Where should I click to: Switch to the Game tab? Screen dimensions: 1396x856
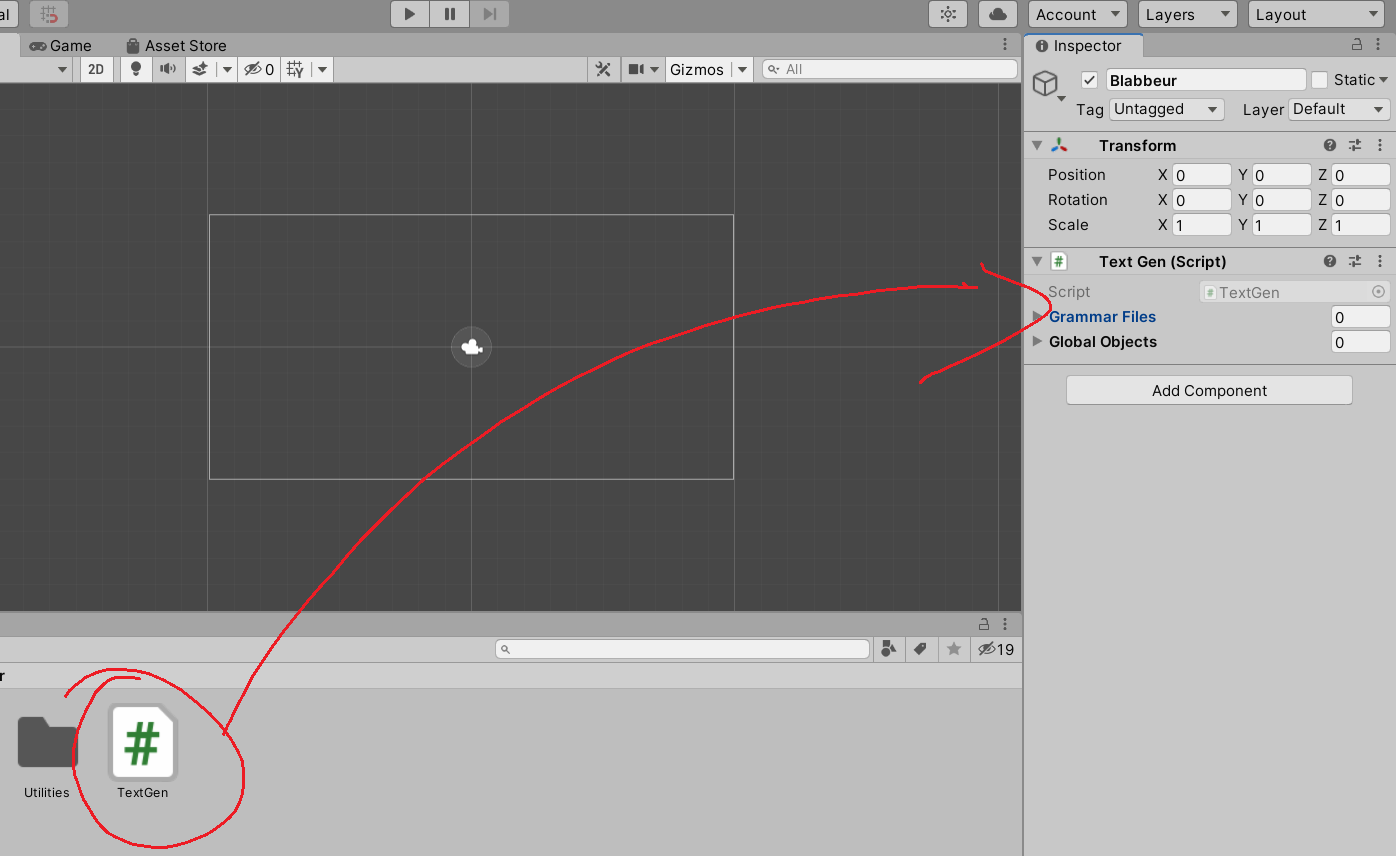click(61, 46)
